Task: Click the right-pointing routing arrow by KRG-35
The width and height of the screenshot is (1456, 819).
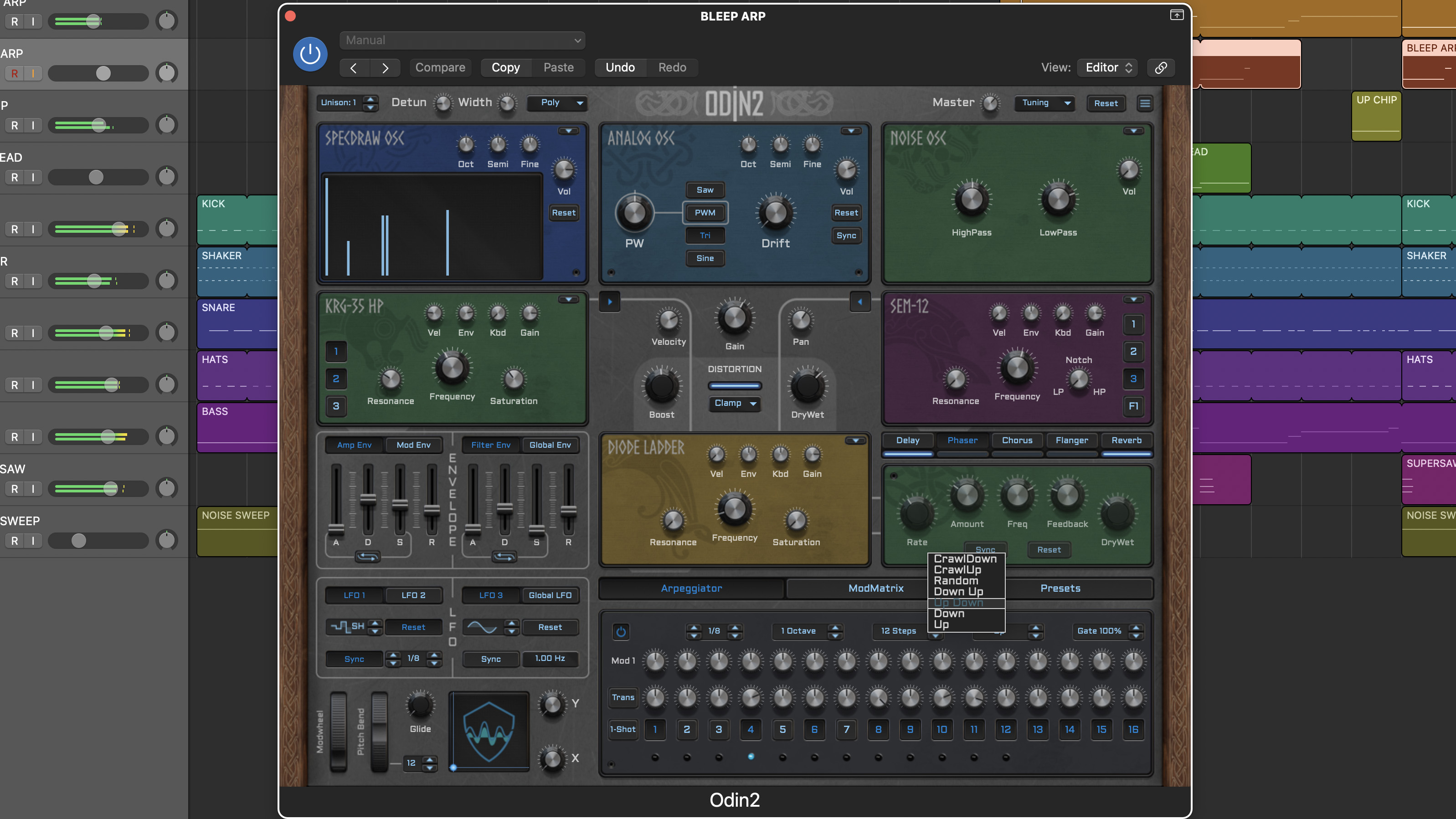Action: pos(610,302)
